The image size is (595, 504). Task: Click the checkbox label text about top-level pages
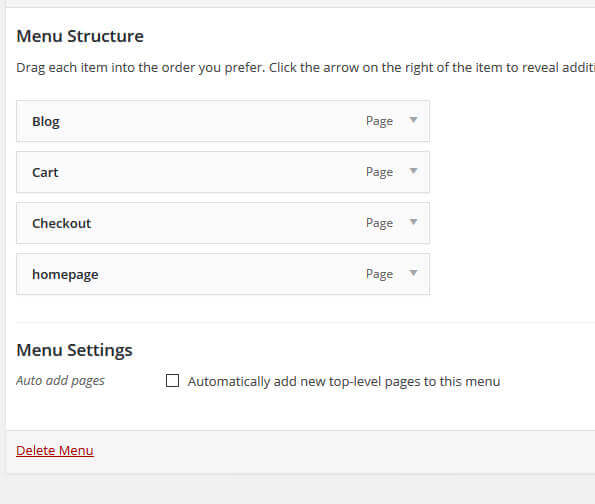344,381
